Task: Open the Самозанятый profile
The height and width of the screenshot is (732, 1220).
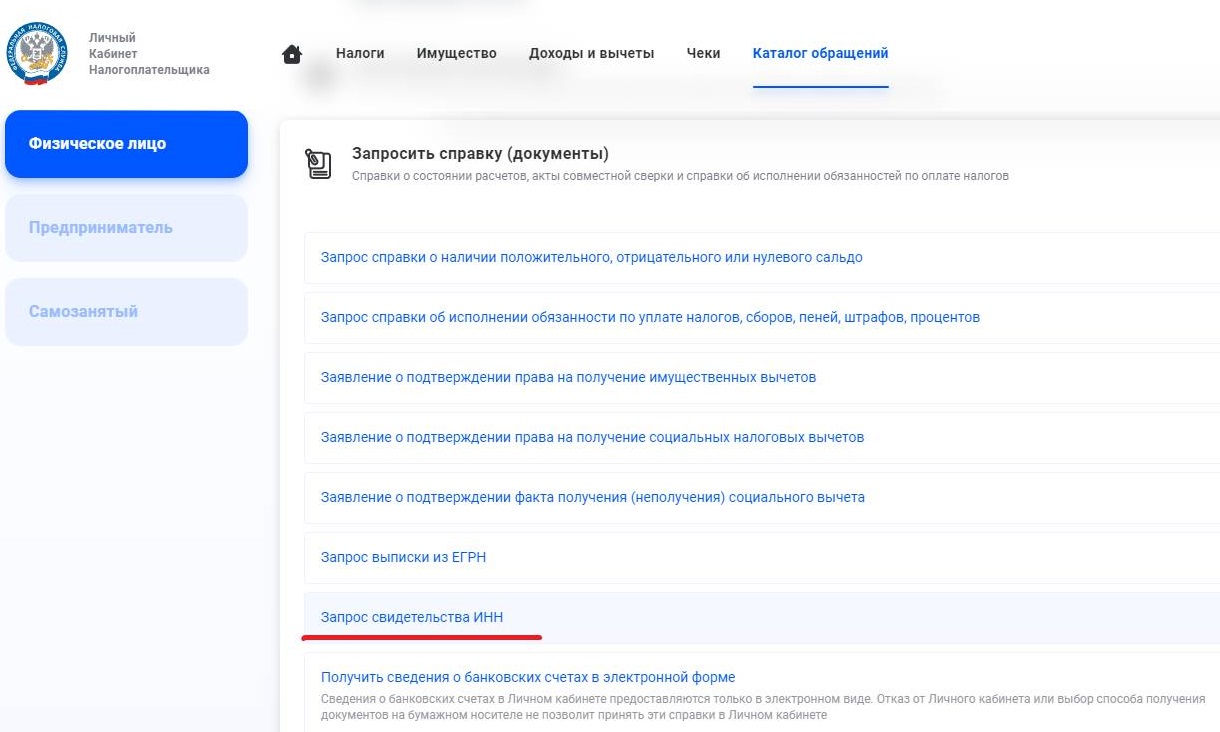Action: pos(126,311)
